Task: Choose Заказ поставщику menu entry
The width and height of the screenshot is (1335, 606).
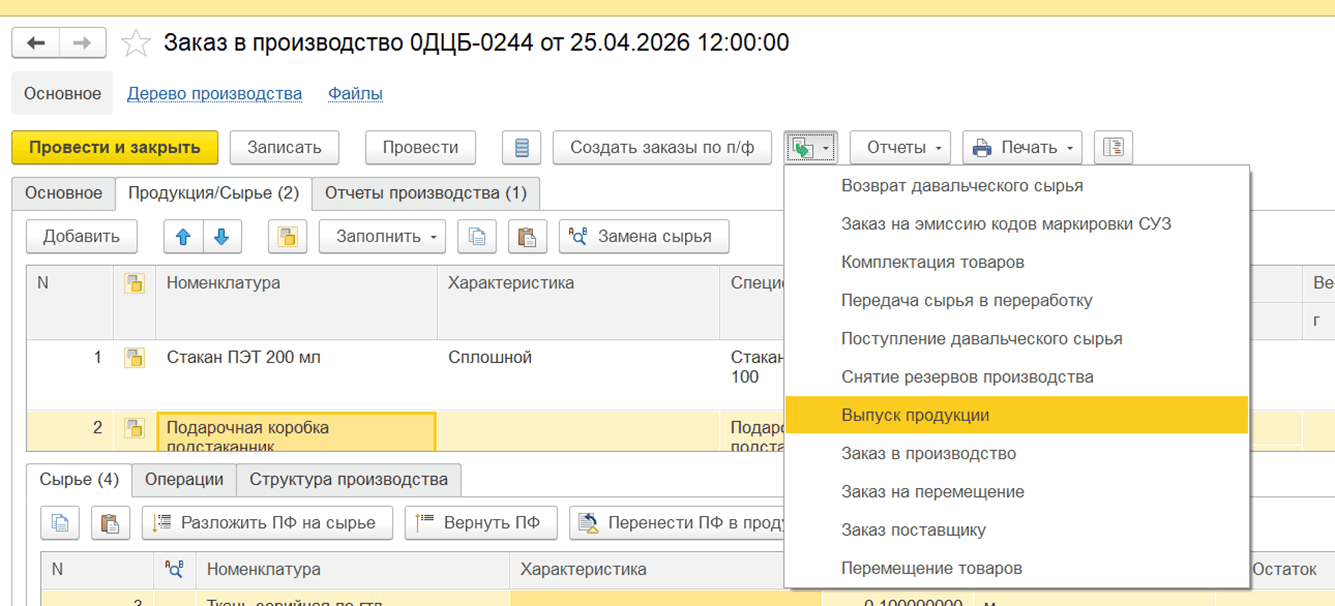Action: (914, 530)
